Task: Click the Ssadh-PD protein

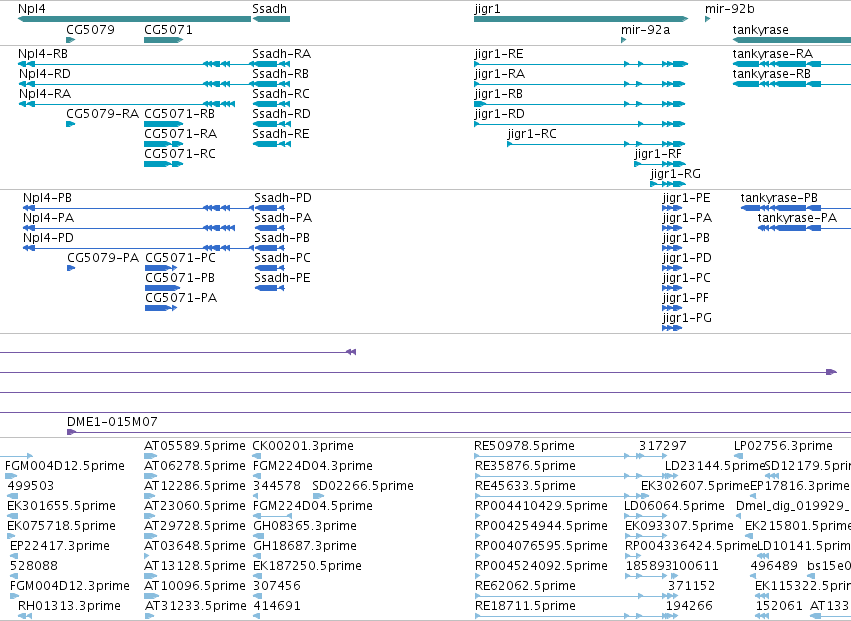Action: pos(270,208)
